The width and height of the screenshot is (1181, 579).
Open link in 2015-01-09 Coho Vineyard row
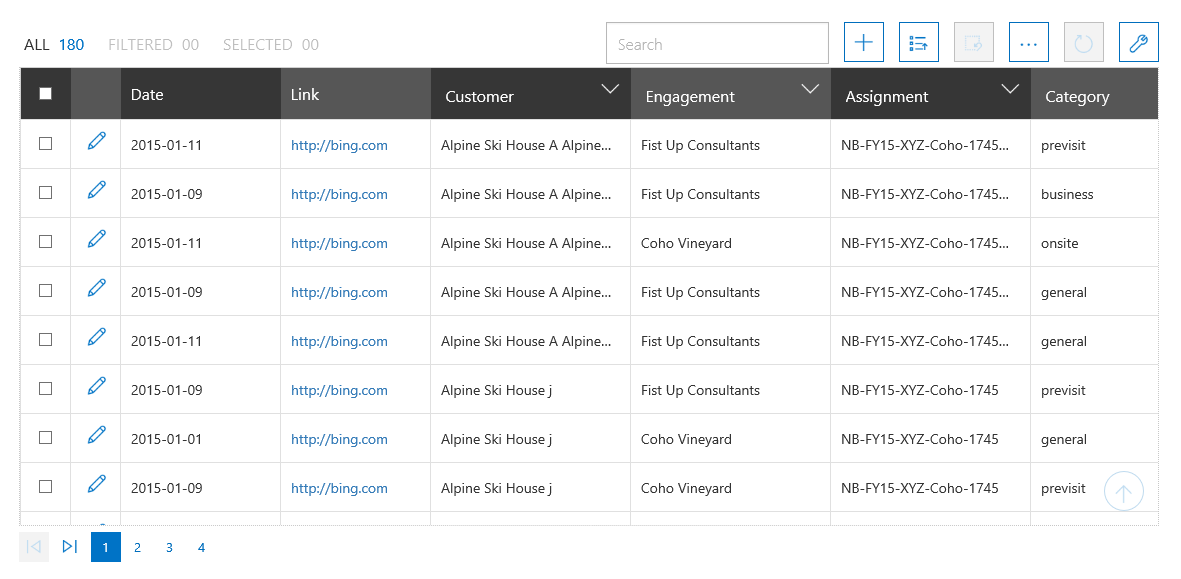340,488
